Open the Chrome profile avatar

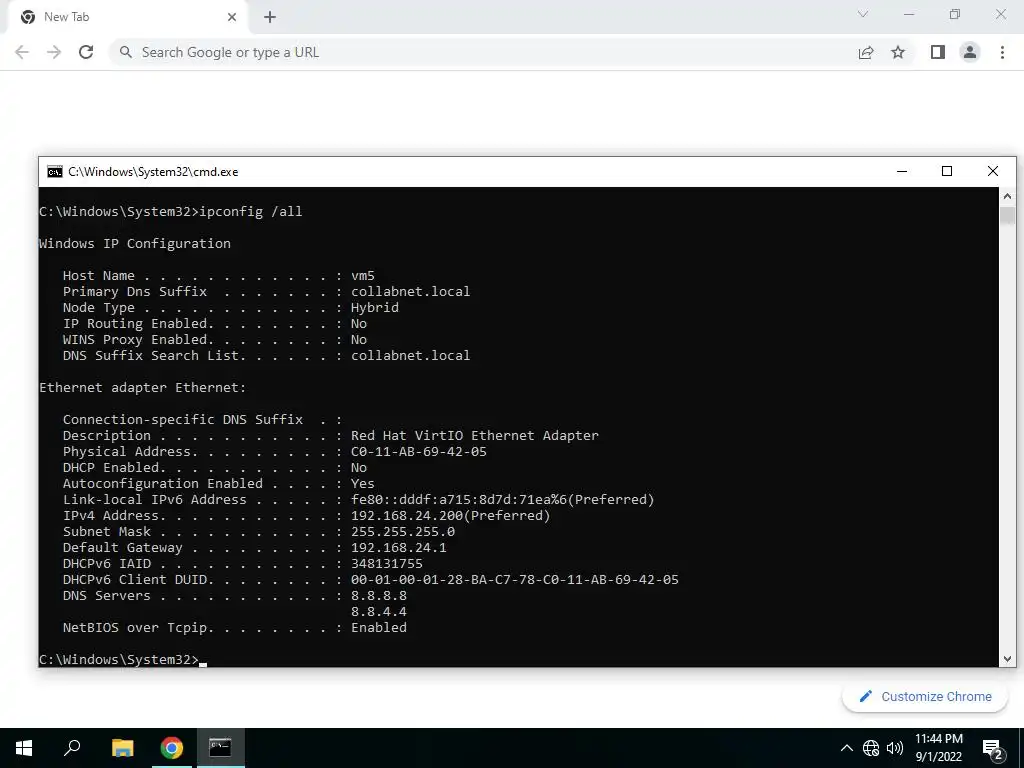pos(970,52)
